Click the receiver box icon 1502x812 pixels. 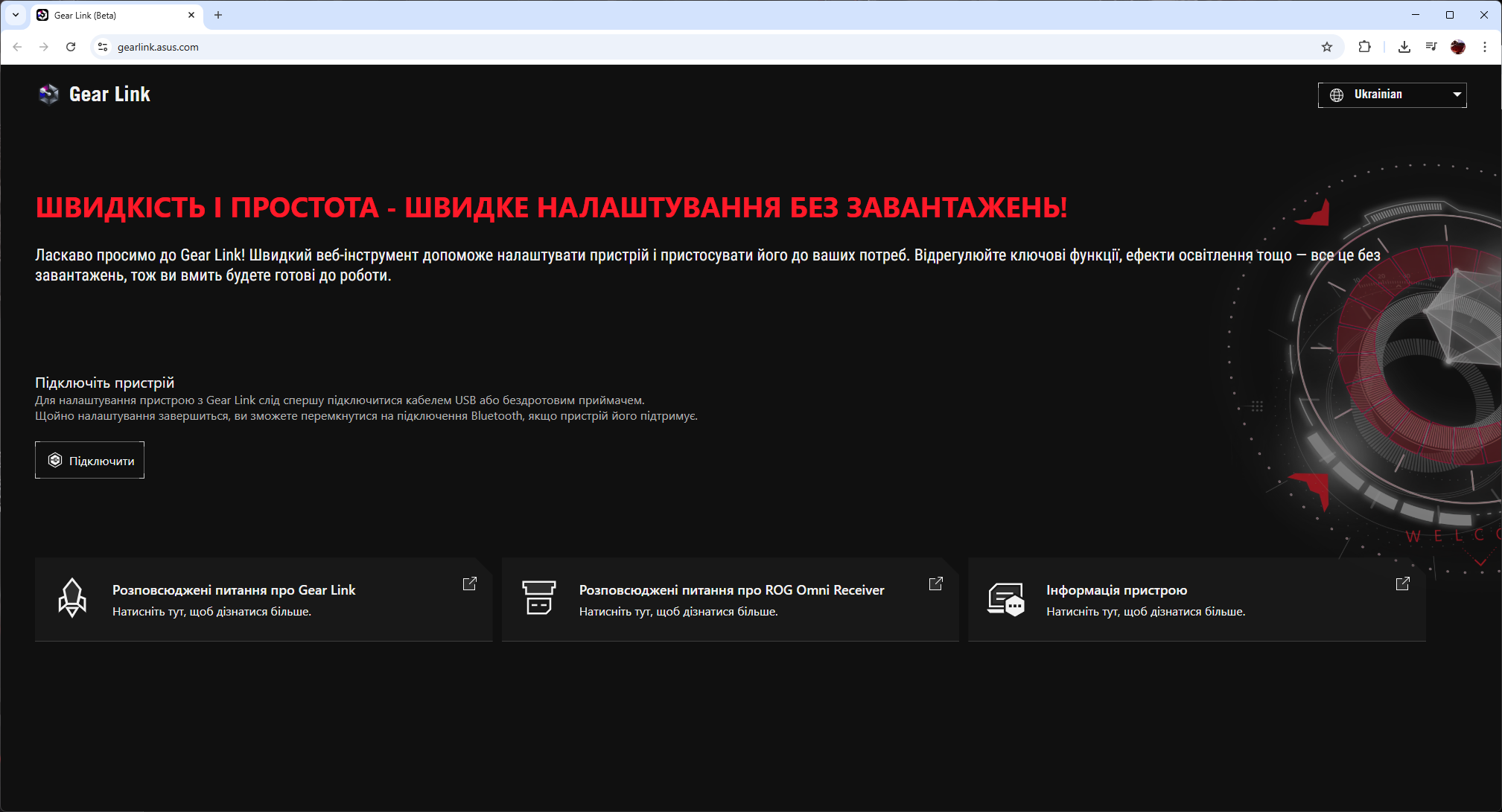tap(538, 598)
